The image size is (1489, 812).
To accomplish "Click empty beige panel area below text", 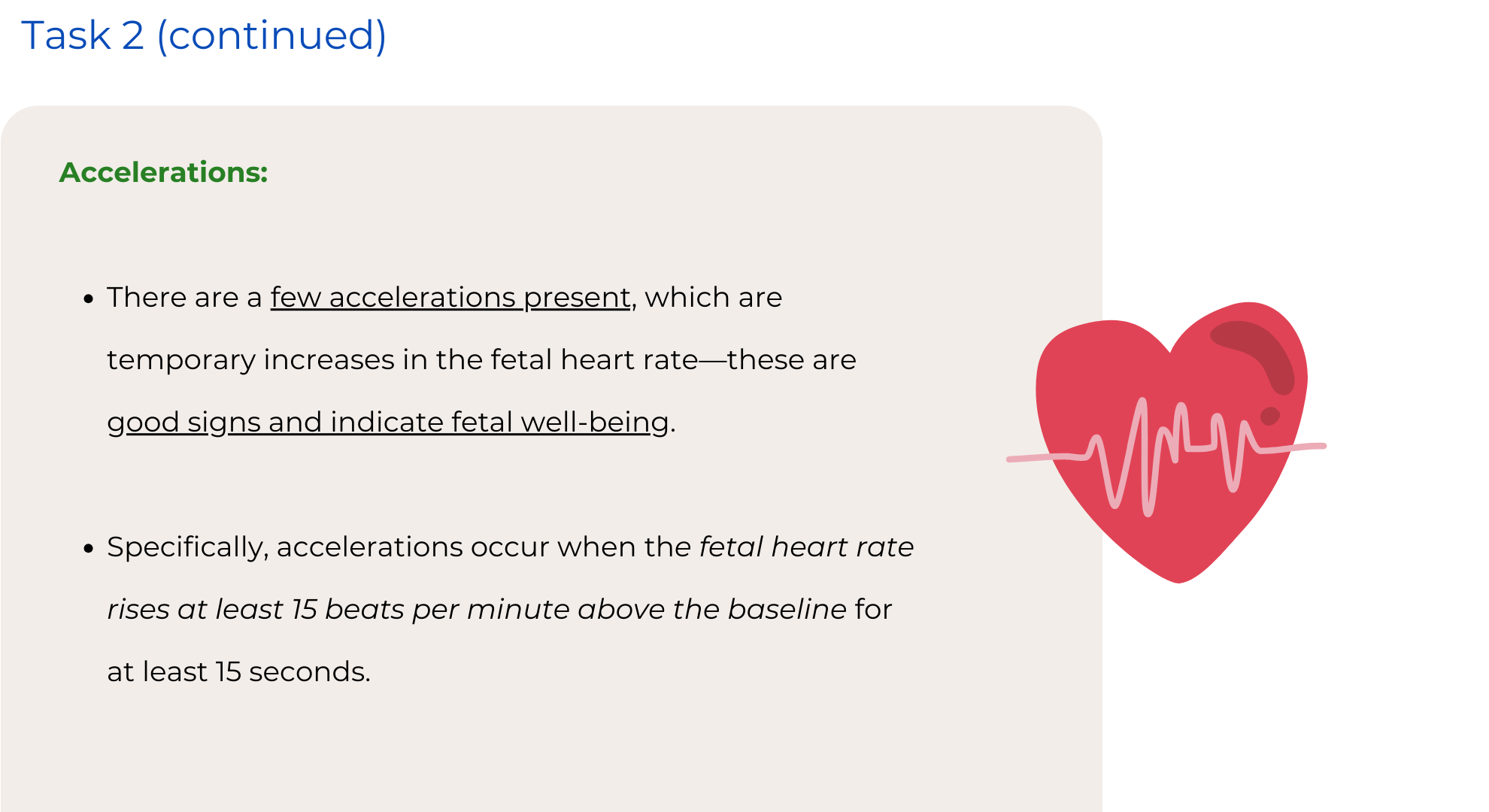I will [x=526, y=752].
